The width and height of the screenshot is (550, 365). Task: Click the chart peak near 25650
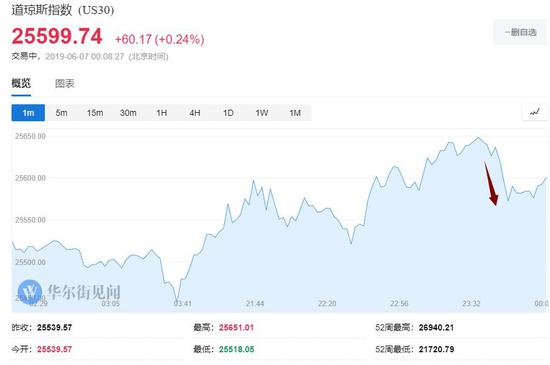[x=478, y=137]
